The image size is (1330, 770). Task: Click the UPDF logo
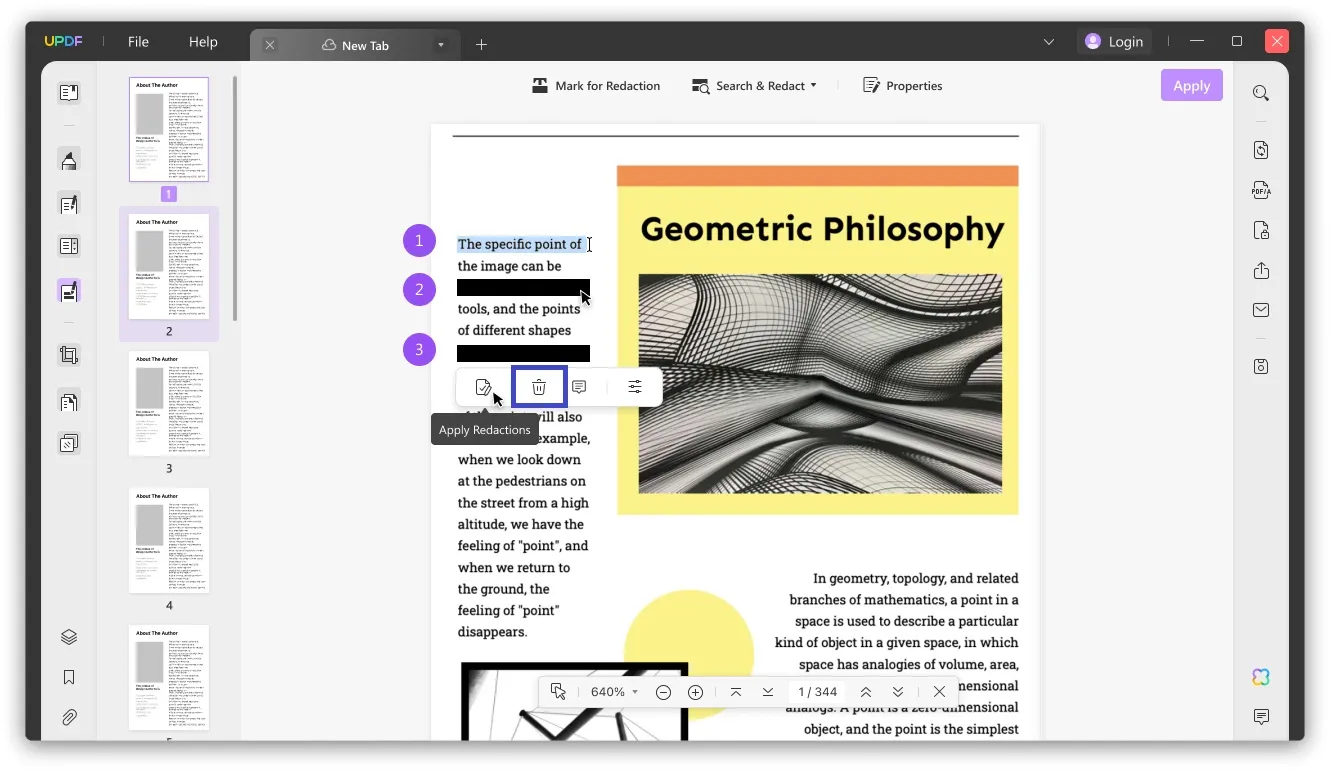coord(62,42)
